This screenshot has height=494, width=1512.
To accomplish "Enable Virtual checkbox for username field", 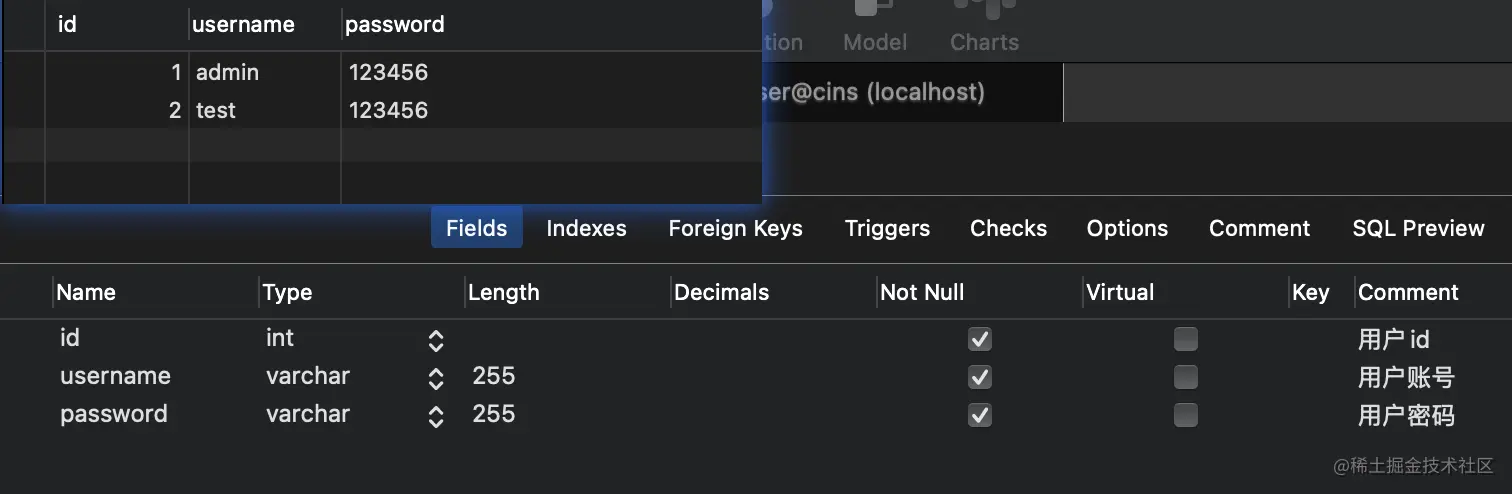I will coord(1186,377).
